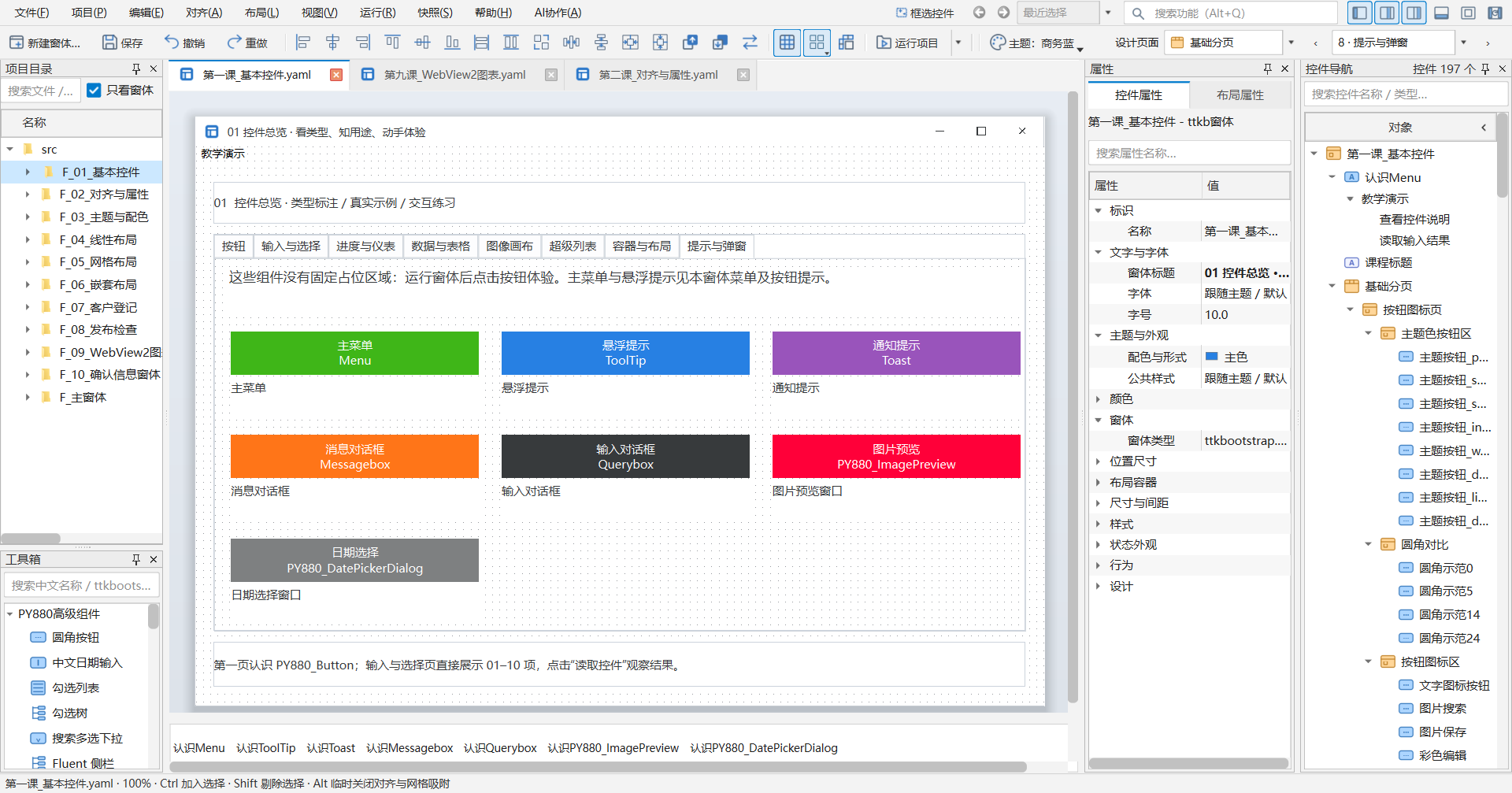Click the swap positions arrows icon

750,43
